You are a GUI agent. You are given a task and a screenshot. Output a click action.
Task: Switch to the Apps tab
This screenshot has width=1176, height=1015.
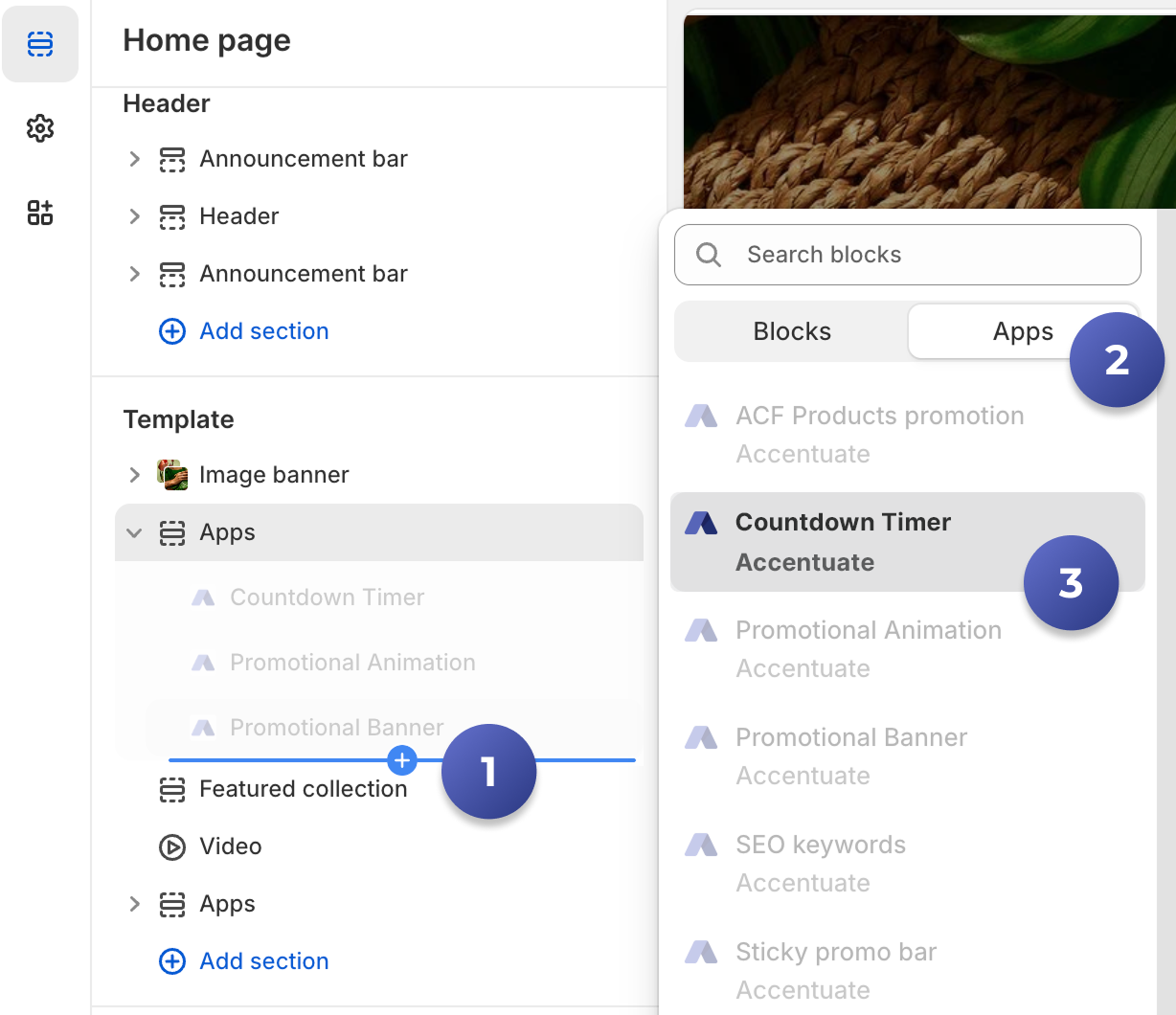[x=1022, y=331]
